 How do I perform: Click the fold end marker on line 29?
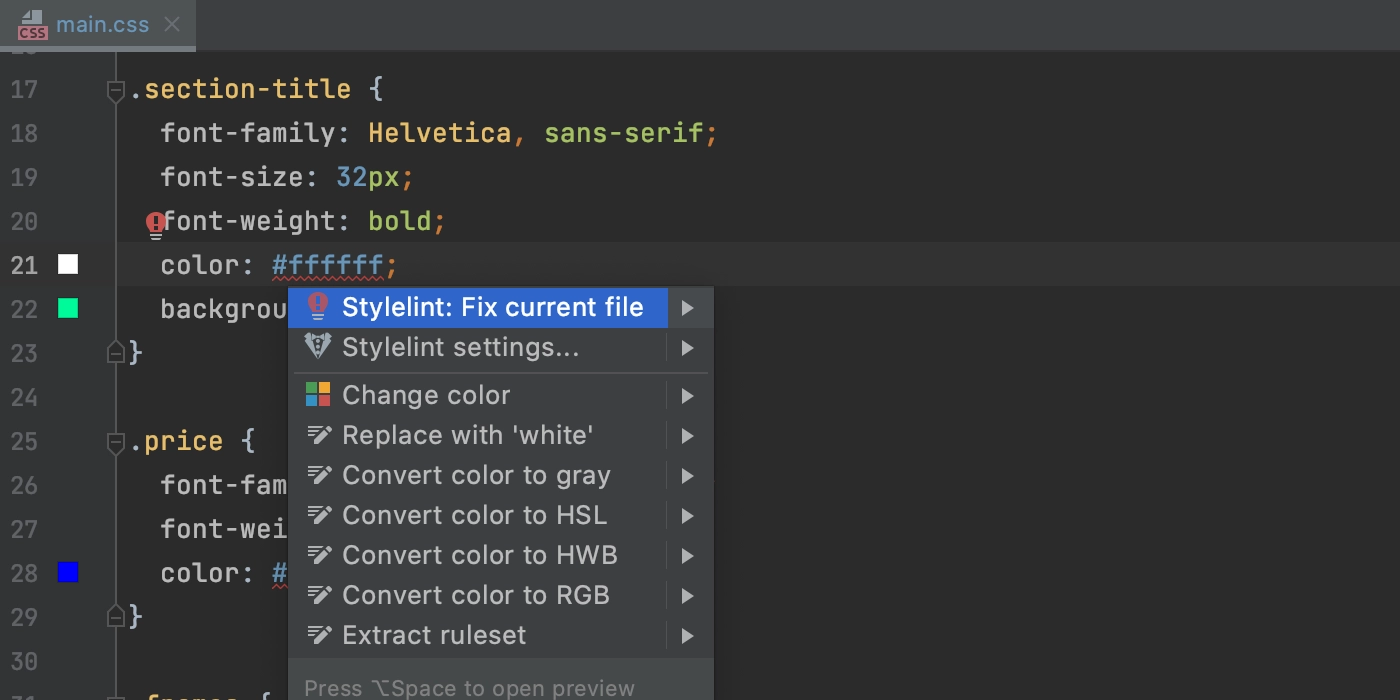click(x=116, y=616)
